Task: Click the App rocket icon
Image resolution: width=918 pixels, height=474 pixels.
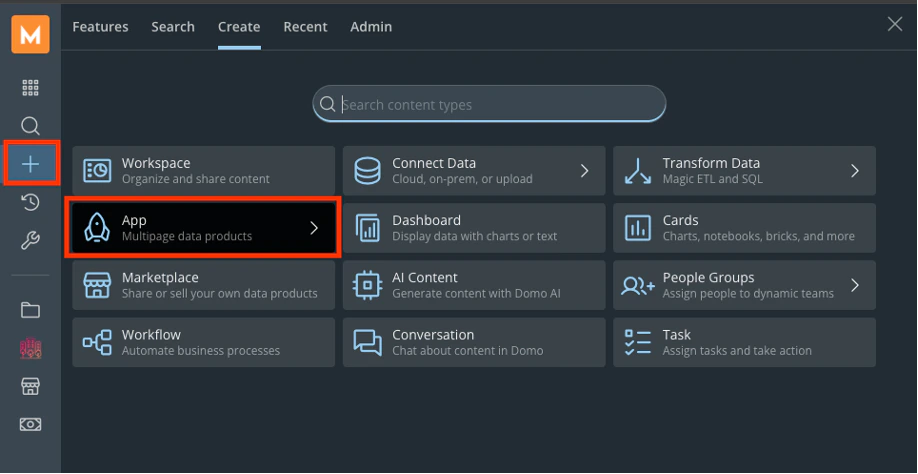Action: 97,228
